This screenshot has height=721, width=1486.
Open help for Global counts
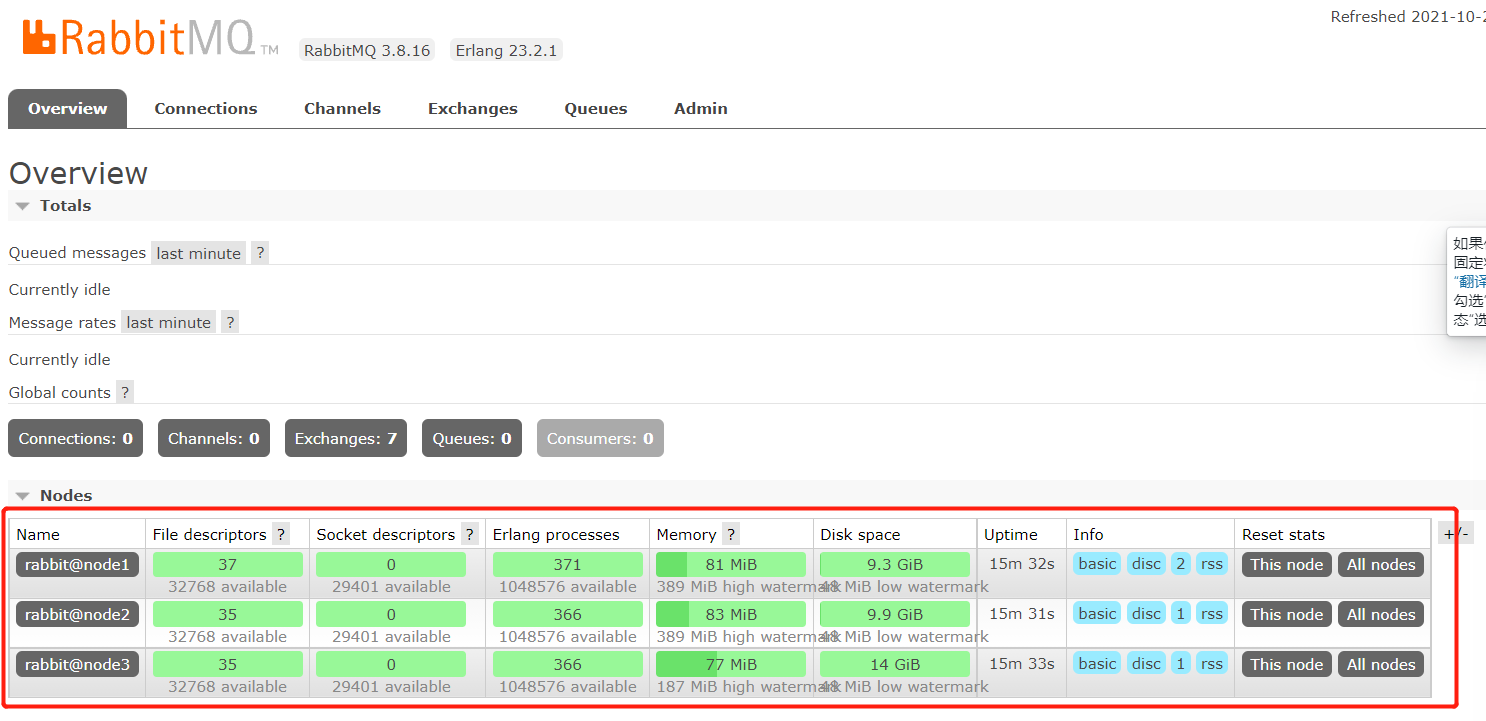[125, 392]
